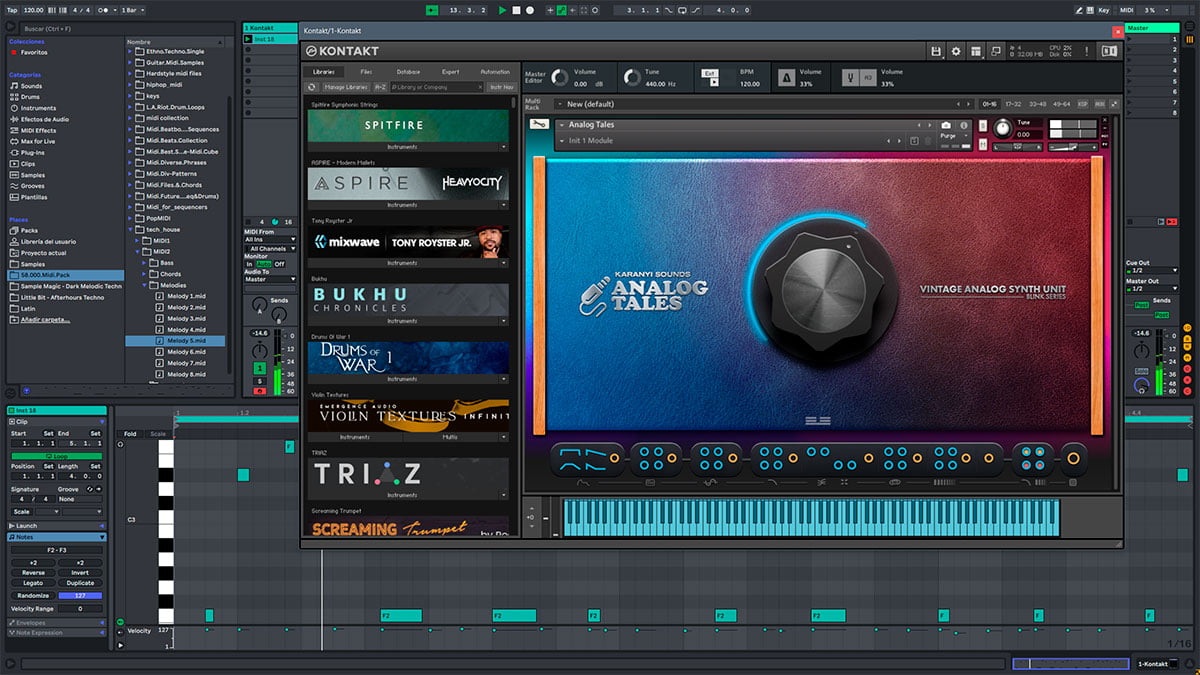Minimize Kontakt view icon
This screenshot has width=1200, height=675.
(x=996, y=51)
